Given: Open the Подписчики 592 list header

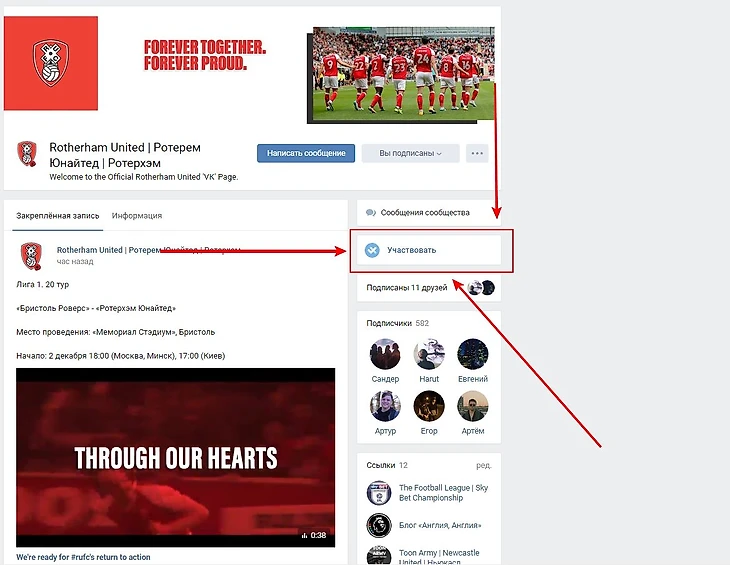Looking at the screenshot, I should click(x=398, y=323).
